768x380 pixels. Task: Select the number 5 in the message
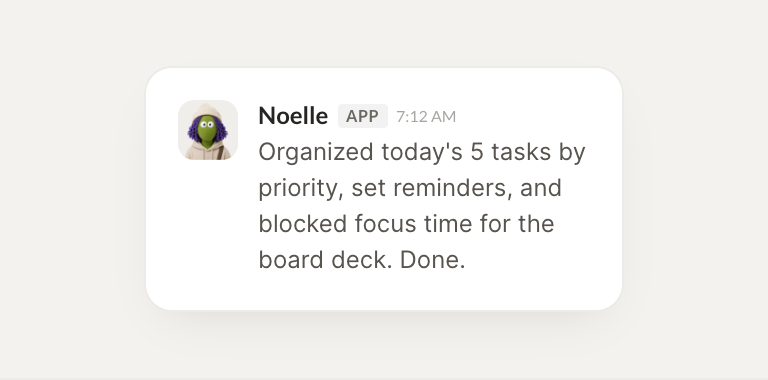(477, 152)
